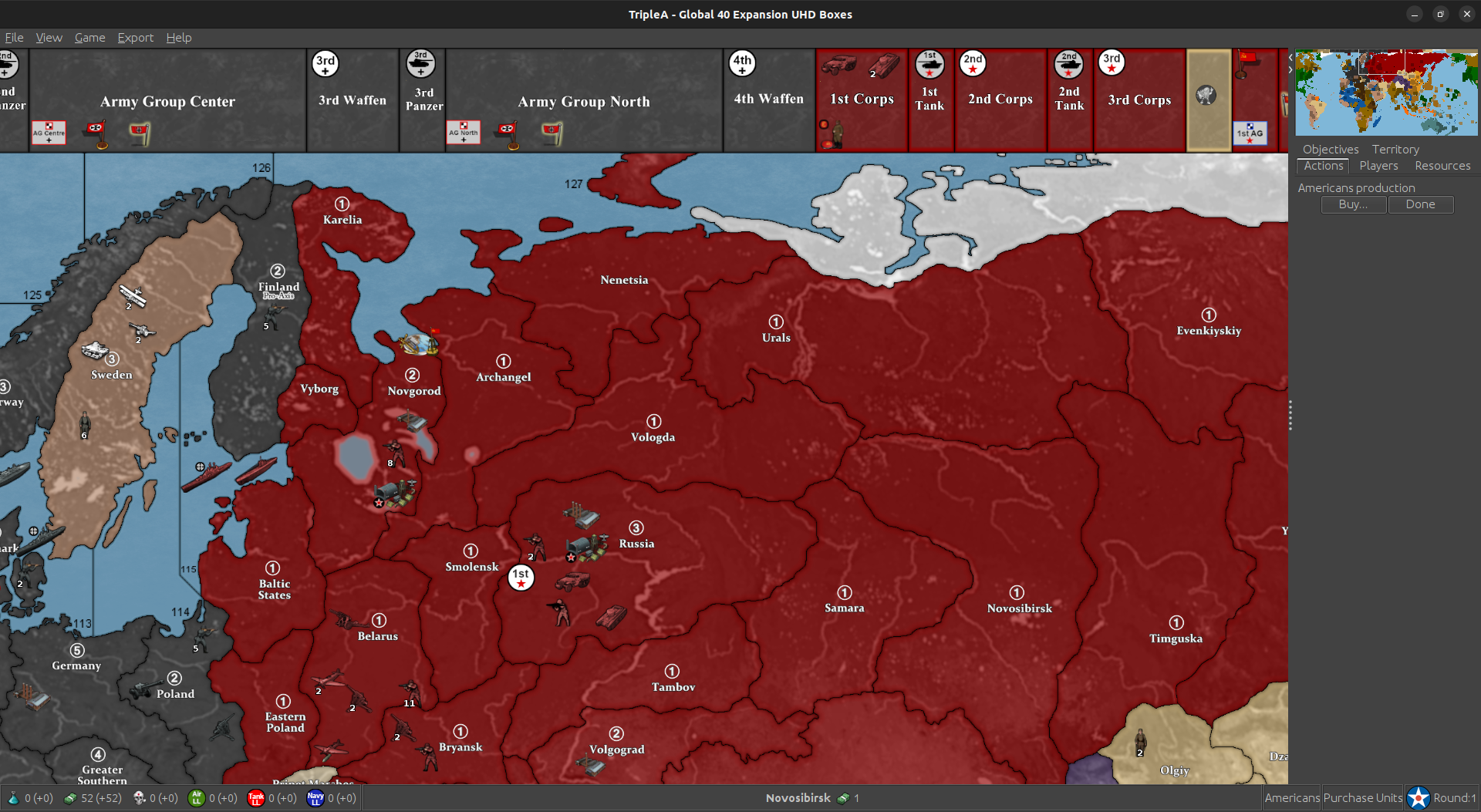Select the 2nd Corps star token
1481x812 pixels.
[973, 63]
